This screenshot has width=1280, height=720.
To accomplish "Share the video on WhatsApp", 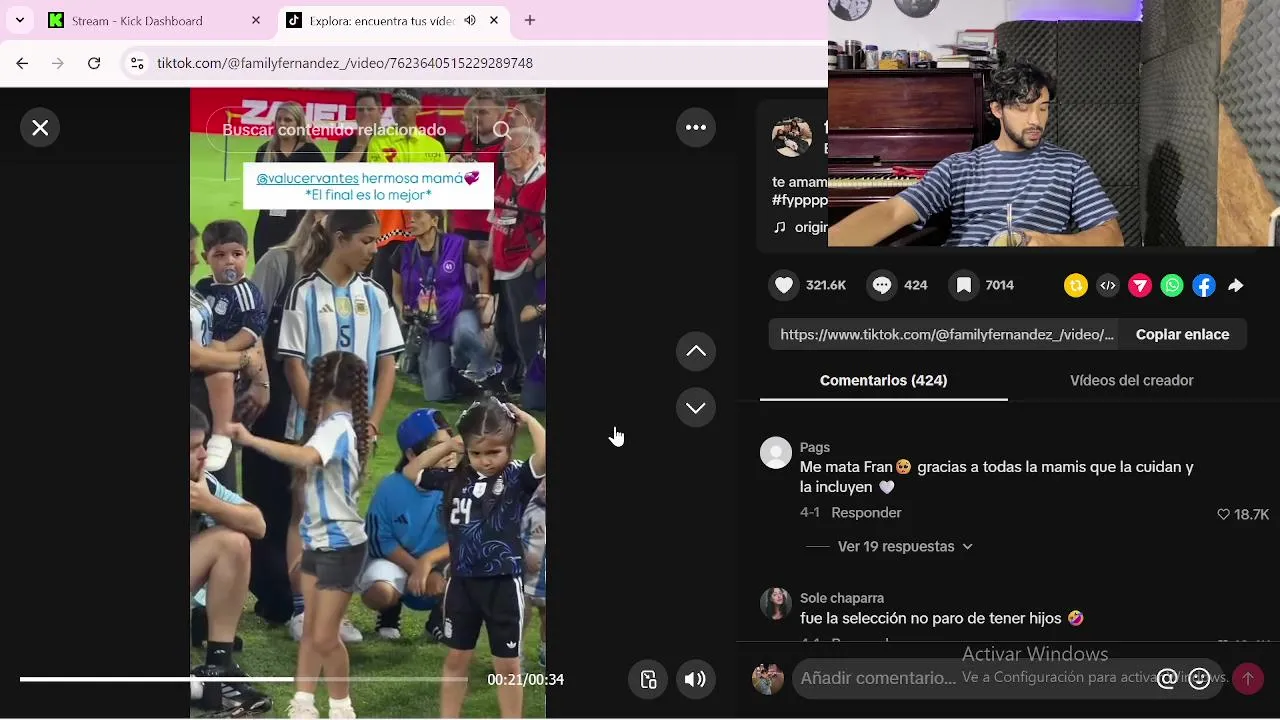I will (x=1172, y=286).
